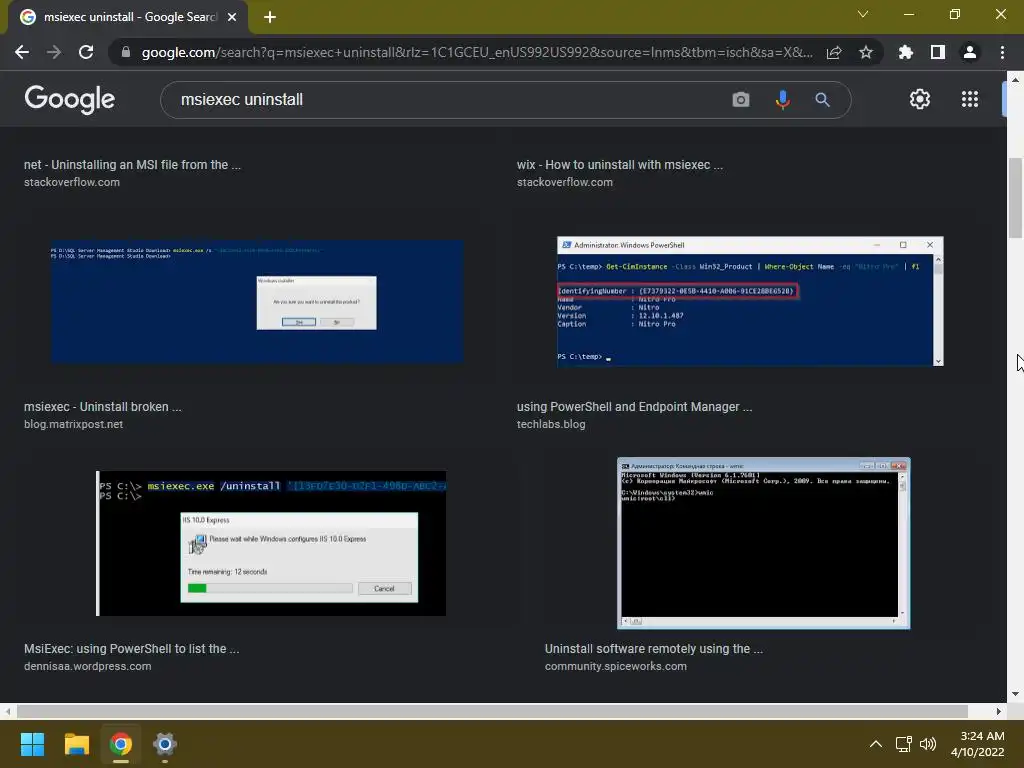Screen dimensions: 1024x768
Task: Open 'msiexec - Uninstall broken' result title
Action: point(103,406)
